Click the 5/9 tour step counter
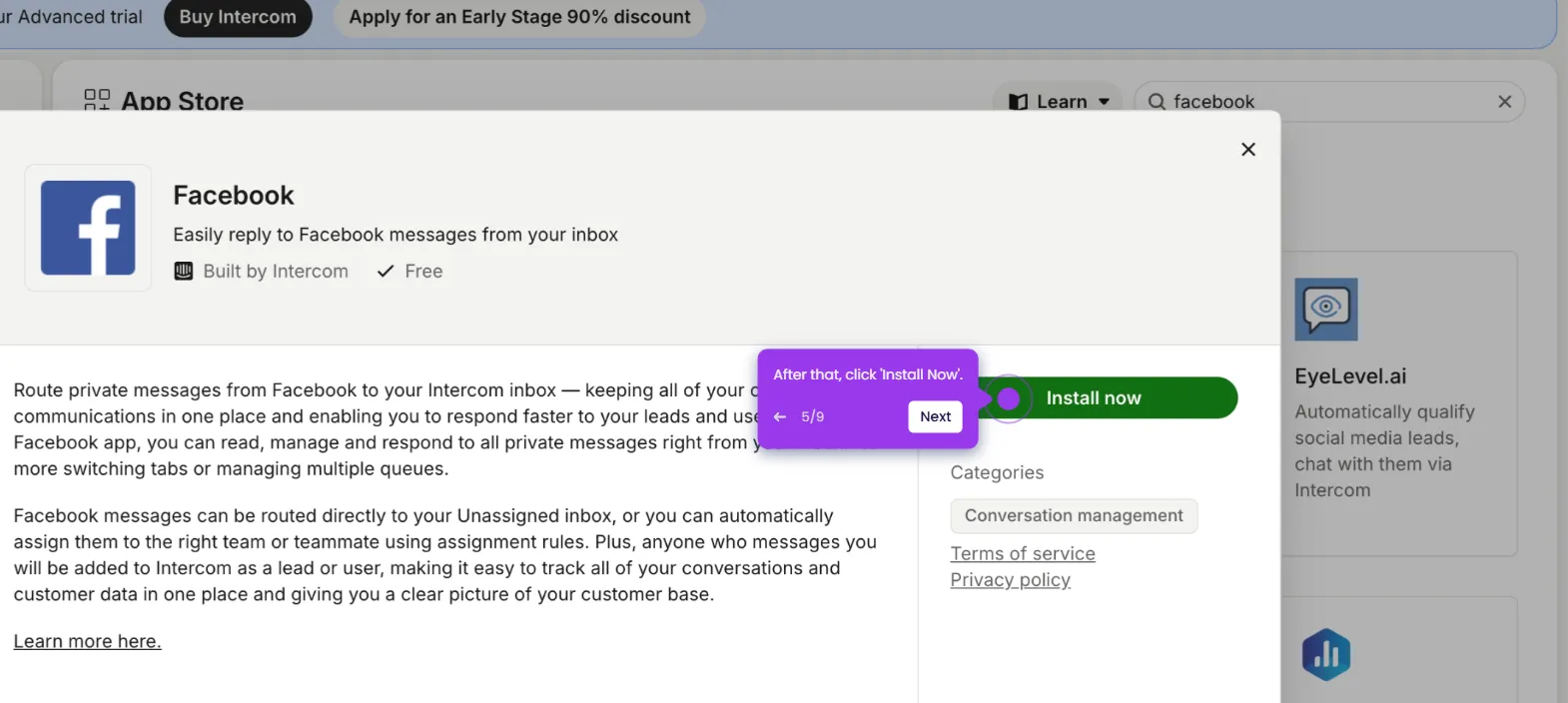This screenshot has width=1568, height=703. point(813,416)
